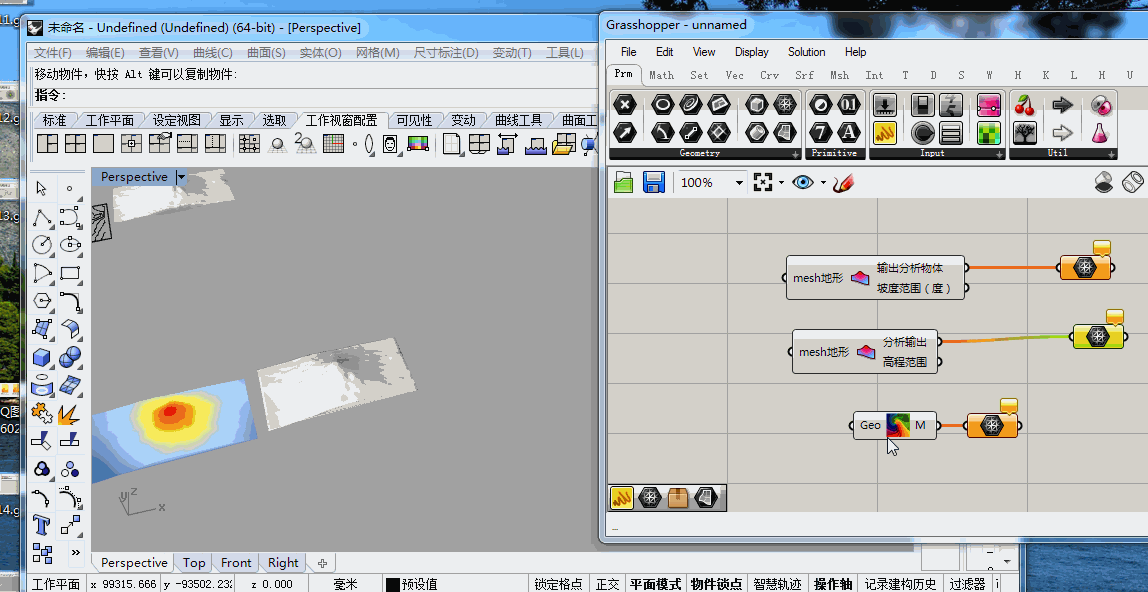Toggle 平面模式 planar mode

point(655,584)
